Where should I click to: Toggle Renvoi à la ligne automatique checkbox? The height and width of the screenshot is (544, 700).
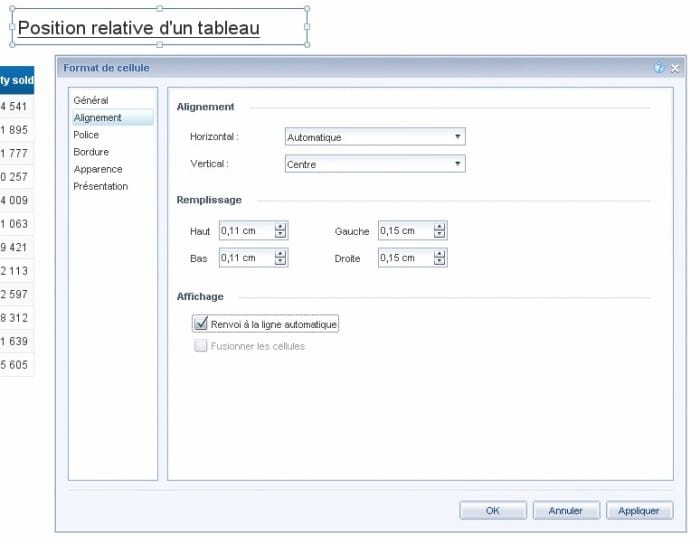click(x=200, y=324)
